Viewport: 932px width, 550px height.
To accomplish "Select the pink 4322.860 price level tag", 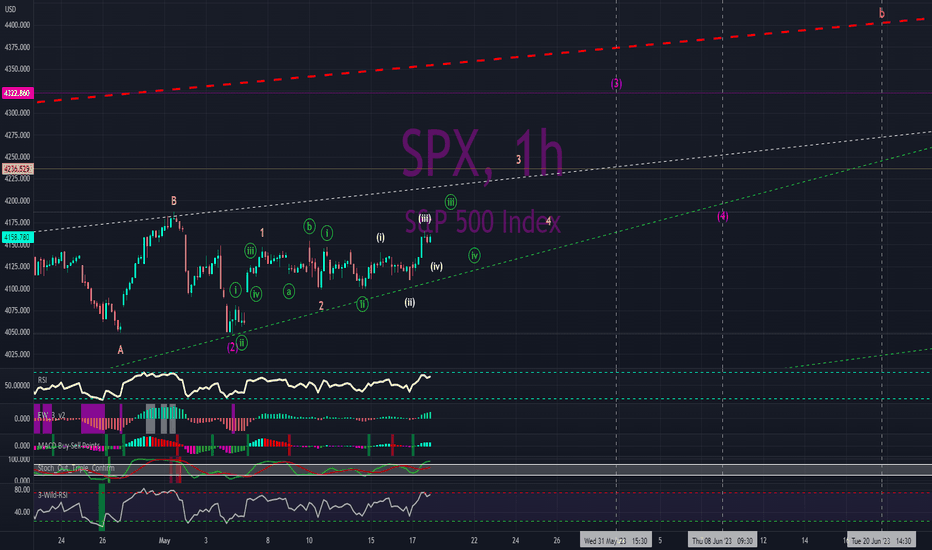I will [17, 93].
